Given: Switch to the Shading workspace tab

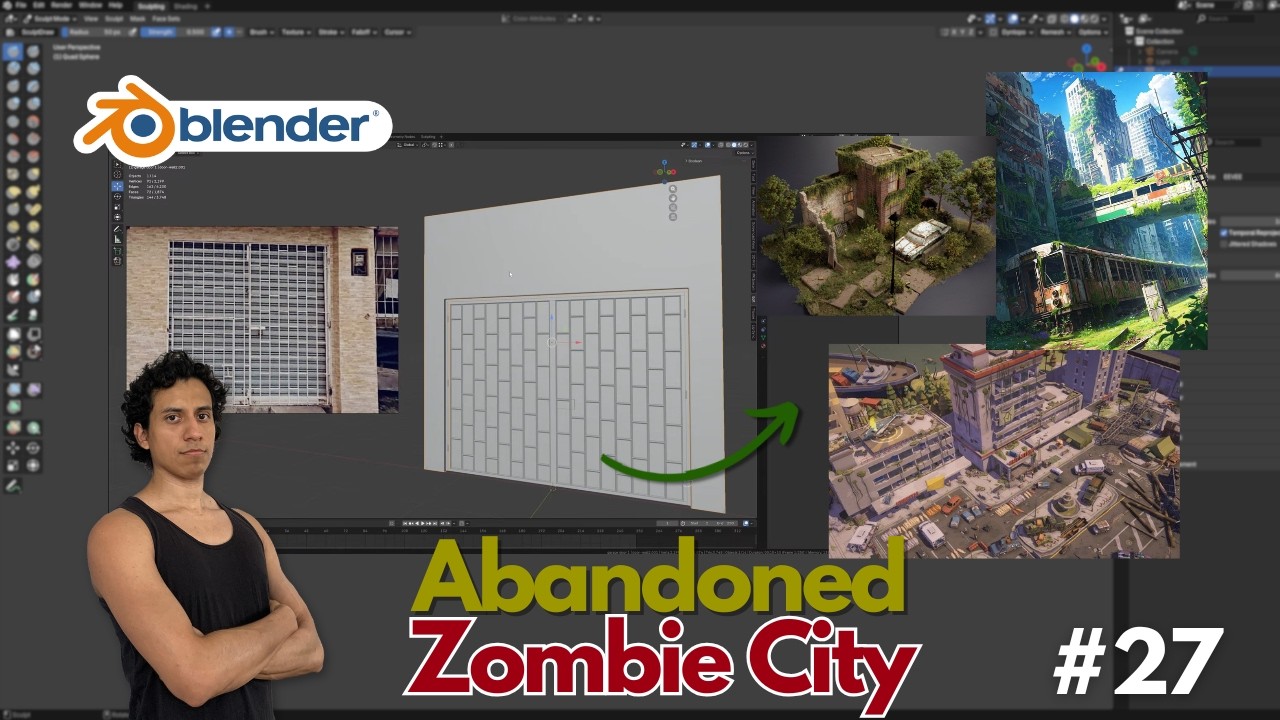Looking at the screenshot, I should click(185, 6).
